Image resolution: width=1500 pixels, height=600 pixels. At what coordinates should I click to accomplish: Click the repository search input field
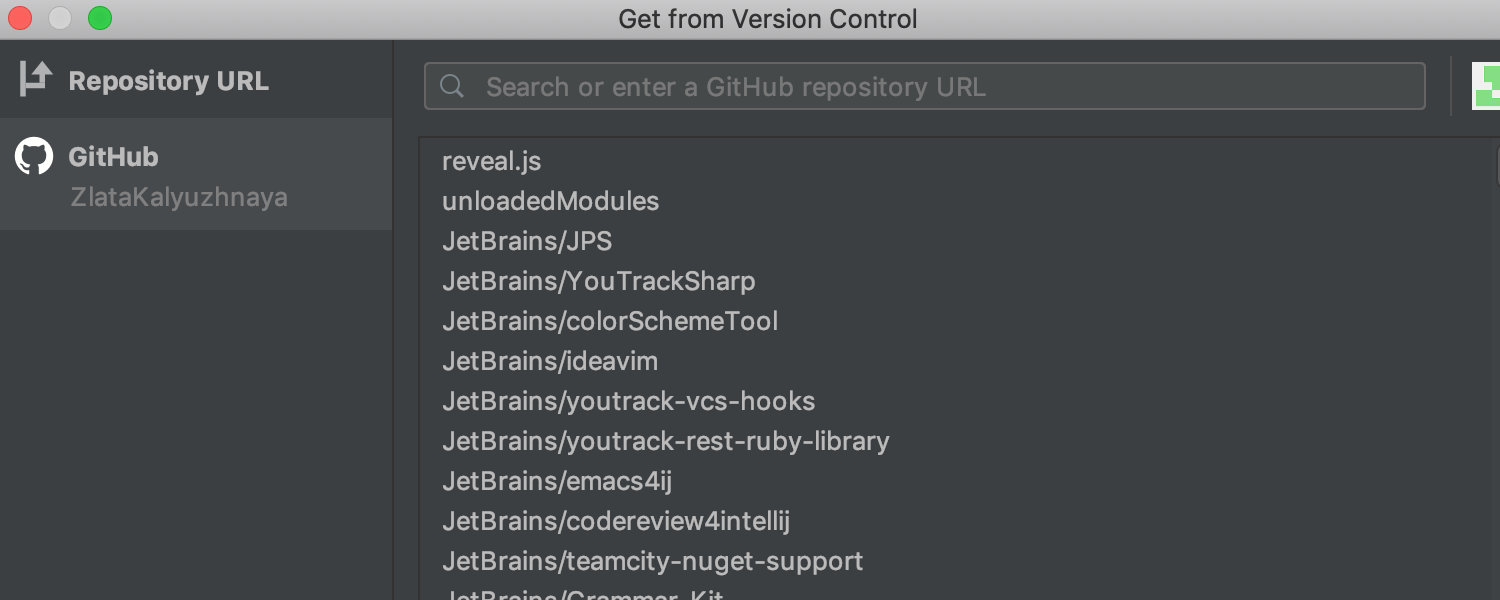[900, 86]
